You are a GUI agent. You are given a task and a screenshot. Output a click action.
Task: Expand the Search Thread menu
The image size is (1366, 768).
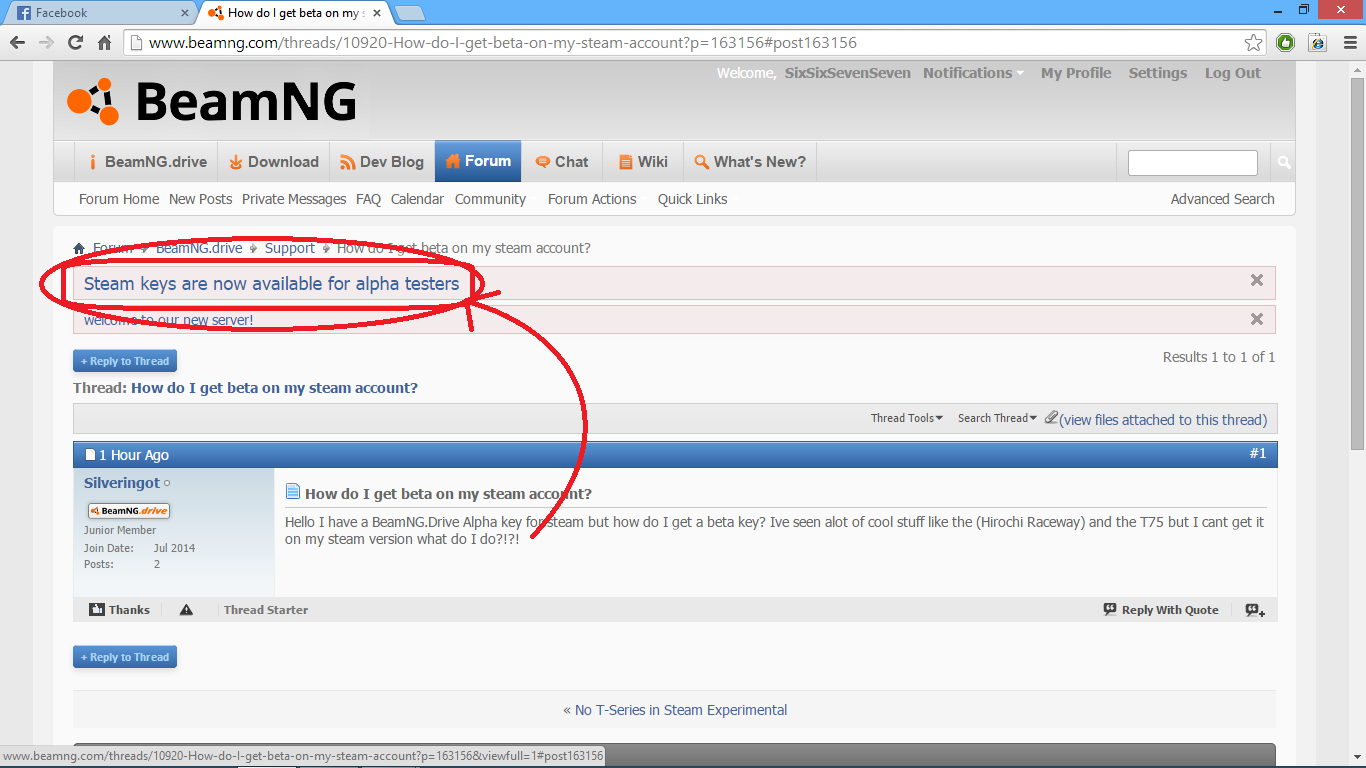click(997, 418)
